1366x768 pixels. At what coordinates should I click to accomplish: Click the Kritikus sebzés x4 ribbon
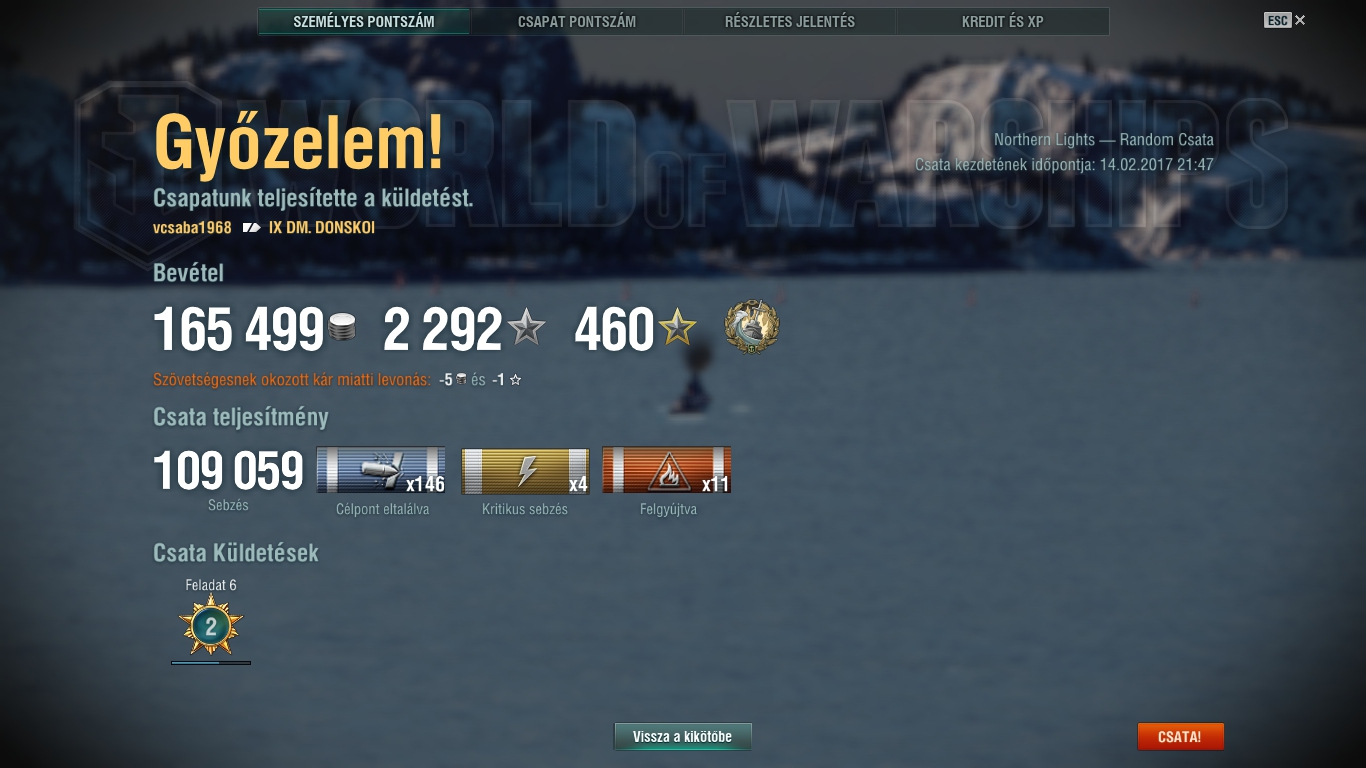point(525,470)
